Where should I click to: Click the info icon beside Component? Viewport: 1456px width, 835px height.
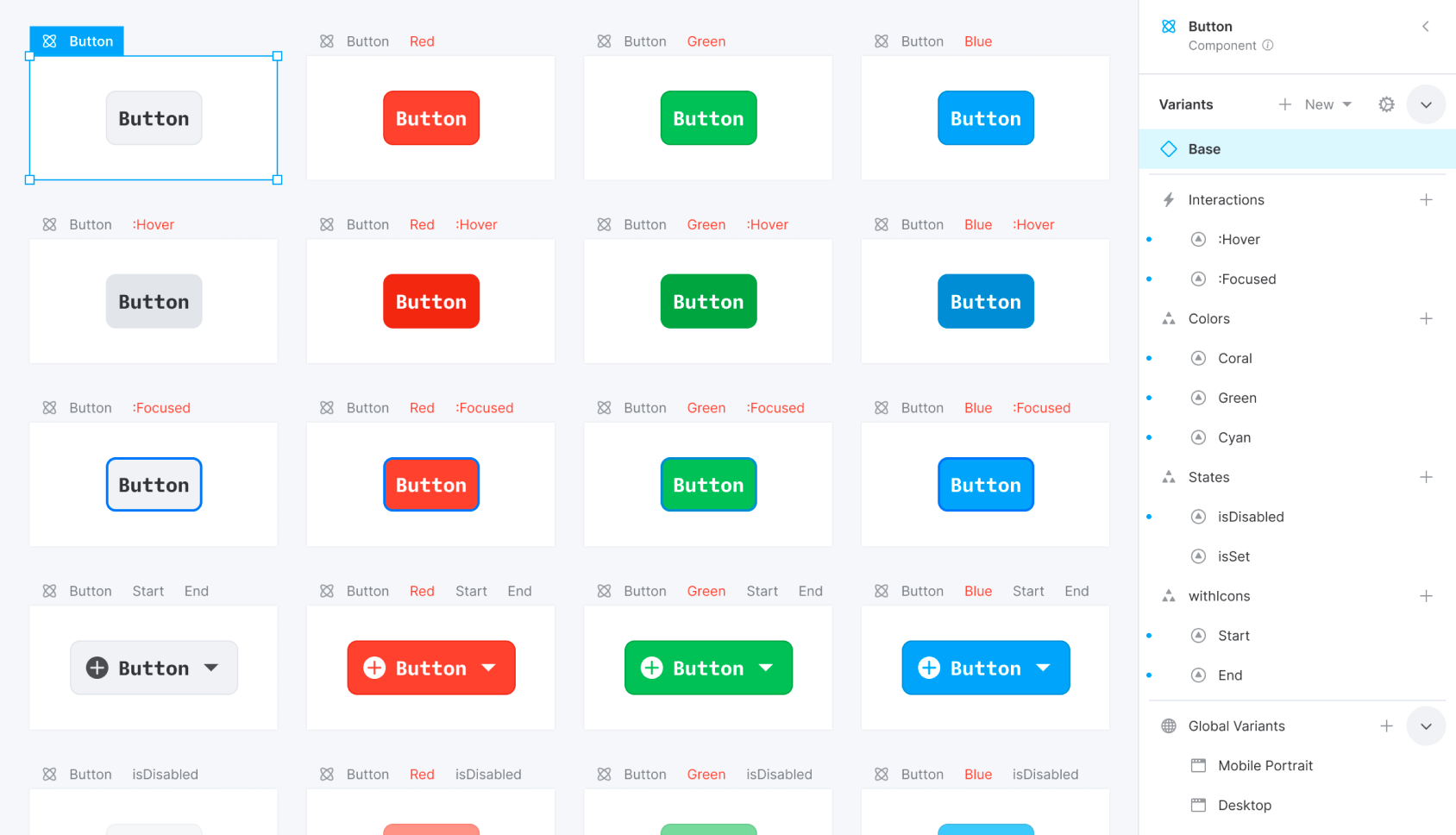(1268, 46)
